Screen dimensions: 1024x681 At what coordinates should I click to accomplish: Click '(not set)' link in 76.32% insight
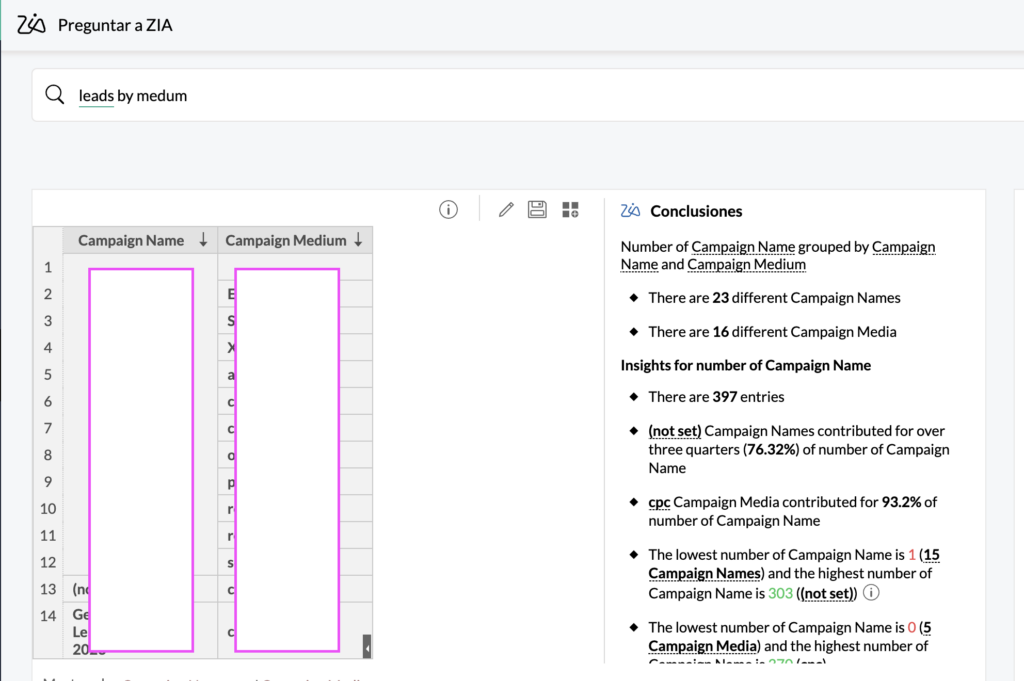675,431
